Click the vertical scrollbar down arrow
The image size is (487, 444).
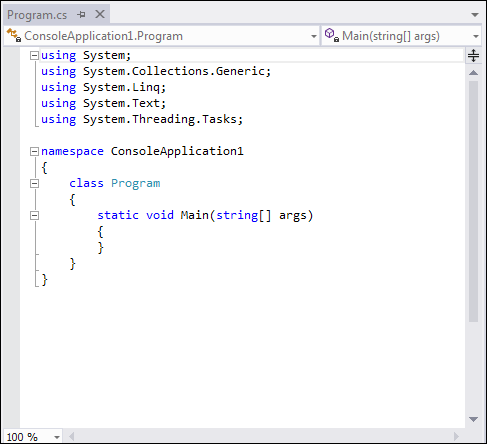473,419
